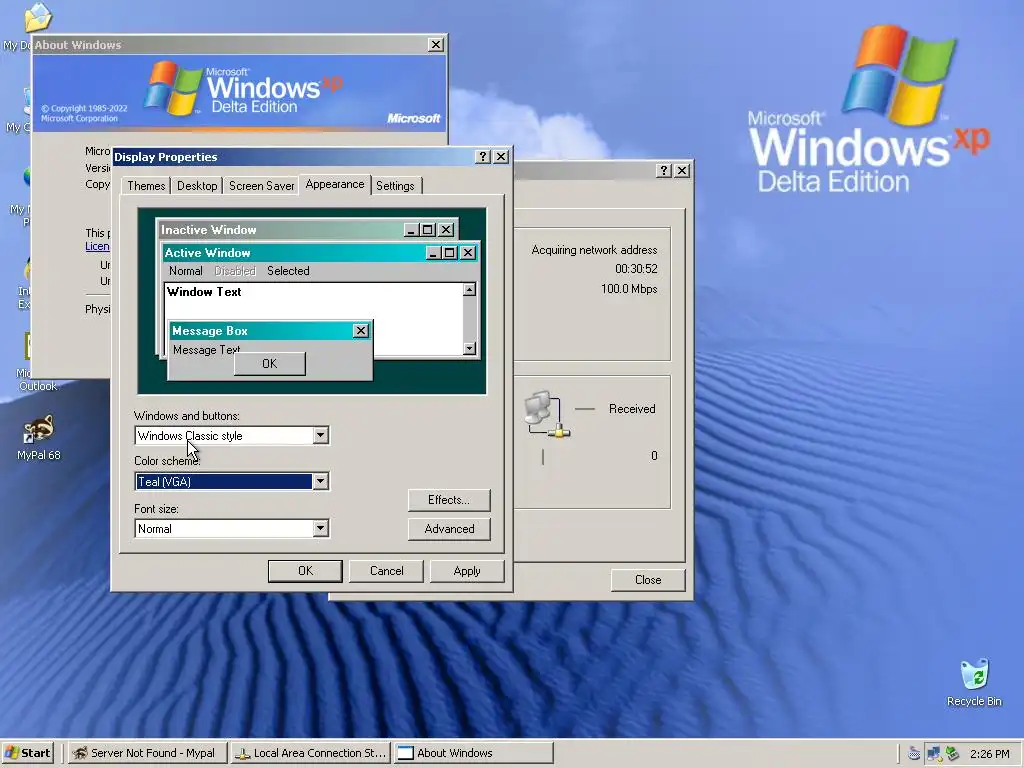Screen dimensions: 1024x768
Task: Click the Start button on taskbar
Action: point(27,753)
